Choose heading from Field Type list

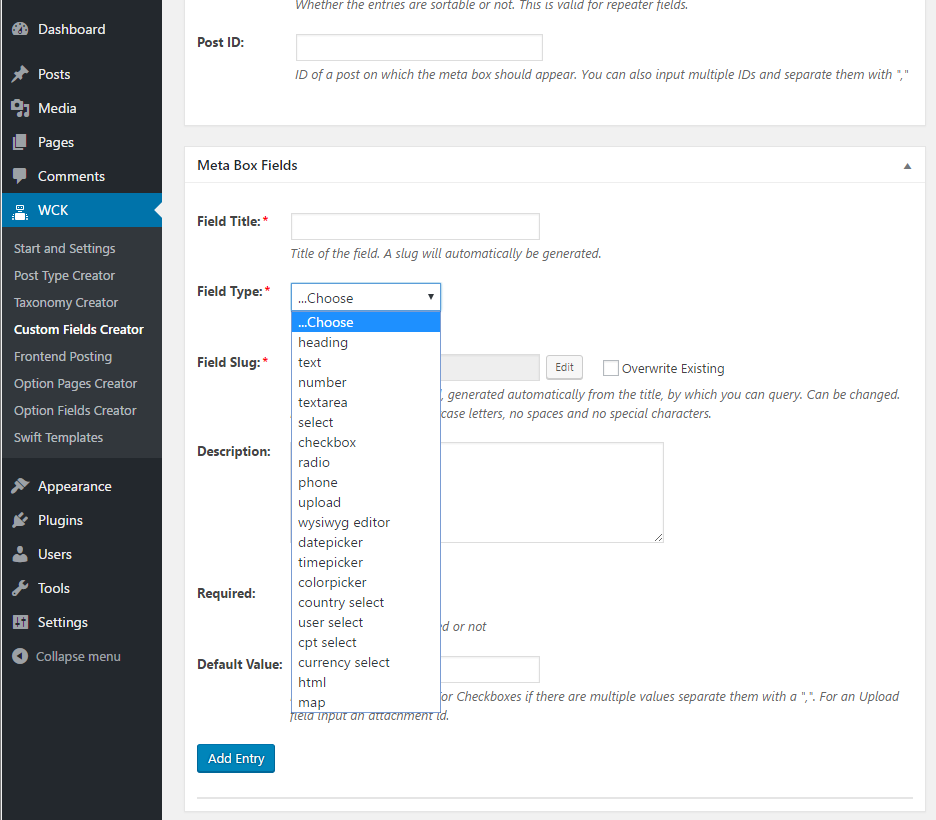[366, 343]
